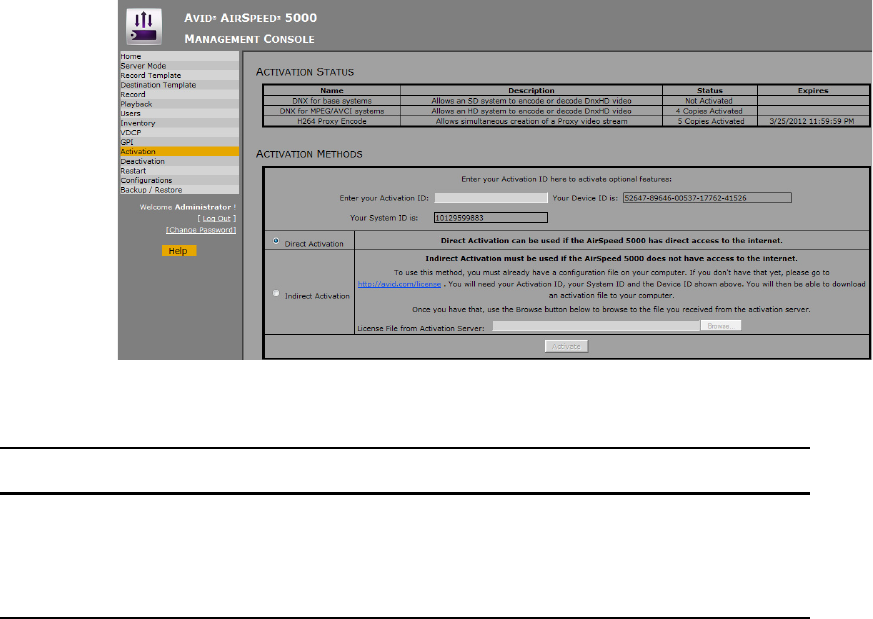
Task: Click the 'Activation Methods' heading
Action: tap(309, 154)
